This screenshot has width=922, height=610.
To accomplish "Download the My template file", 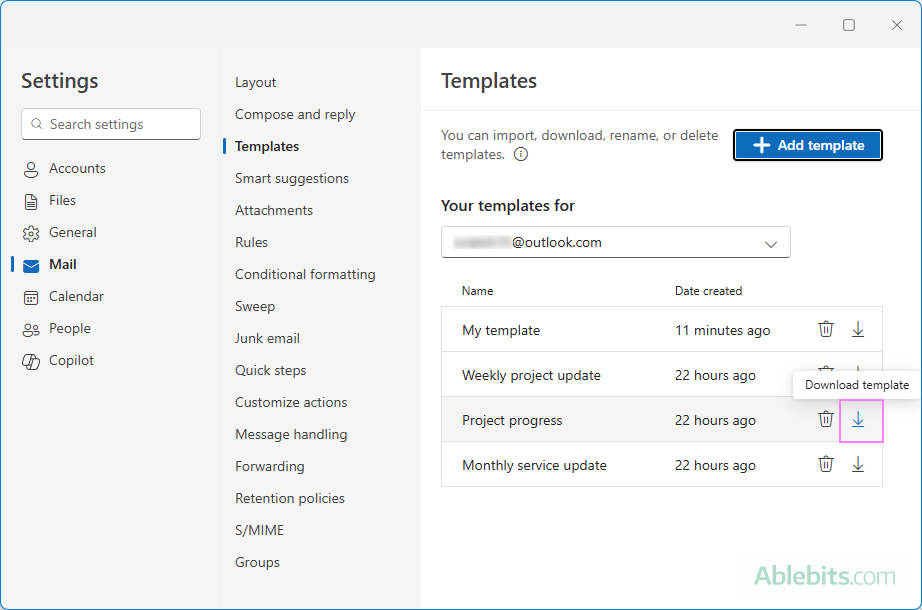I will click(858, 329).
